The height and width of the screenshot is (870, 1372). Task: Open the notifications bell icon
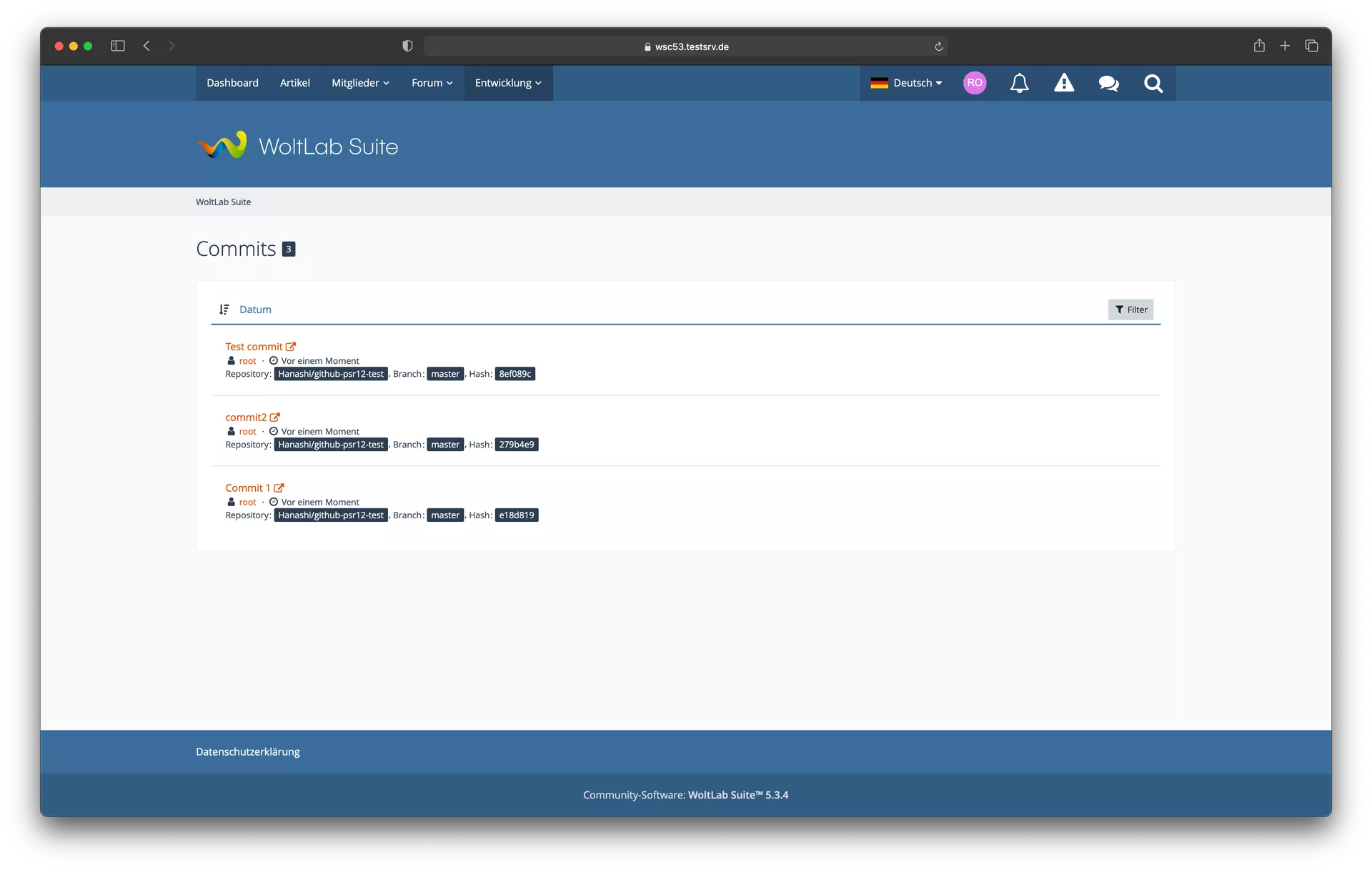point(1019,84)
